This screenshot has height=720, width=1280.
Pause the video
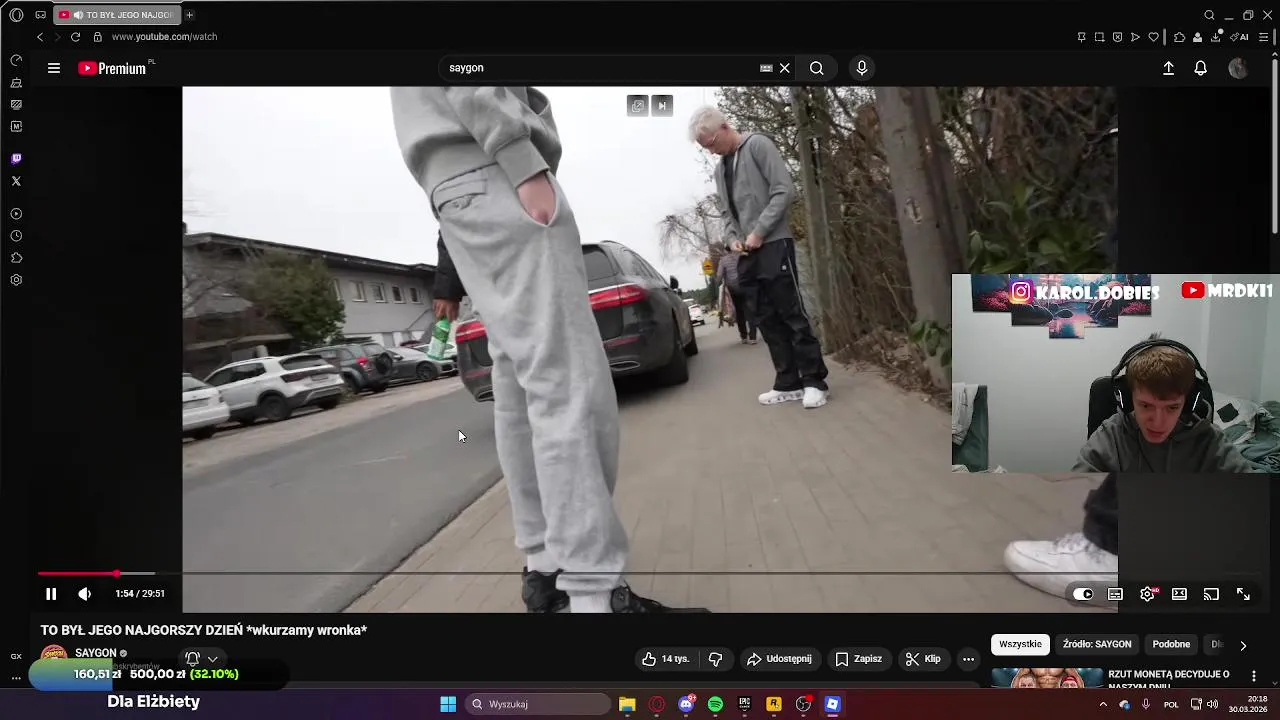[x=51, y=594]
